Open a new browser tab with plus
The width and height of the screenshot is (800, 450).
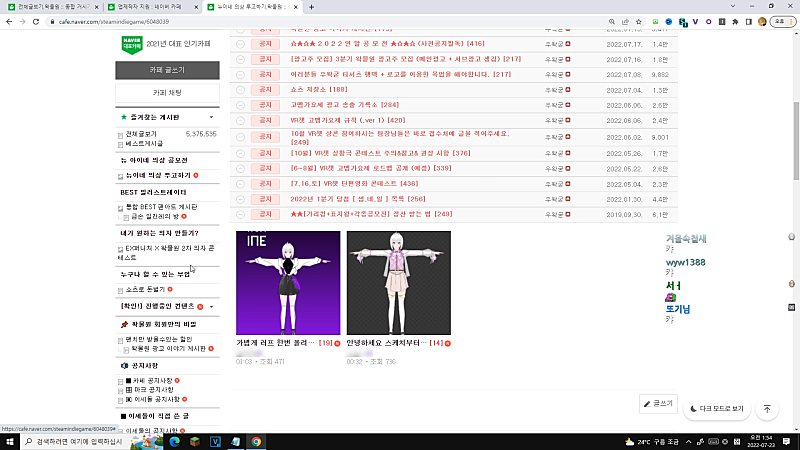click(311, 7)
